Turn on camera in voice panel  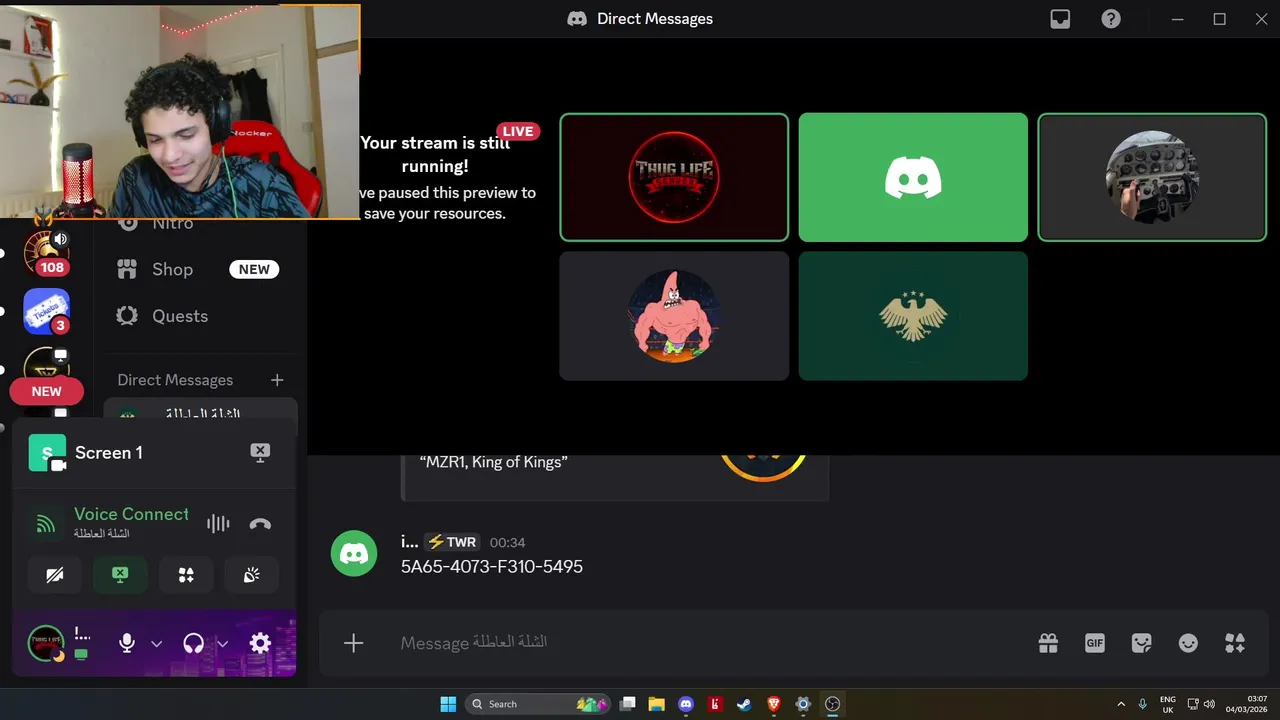pos(55,575)
